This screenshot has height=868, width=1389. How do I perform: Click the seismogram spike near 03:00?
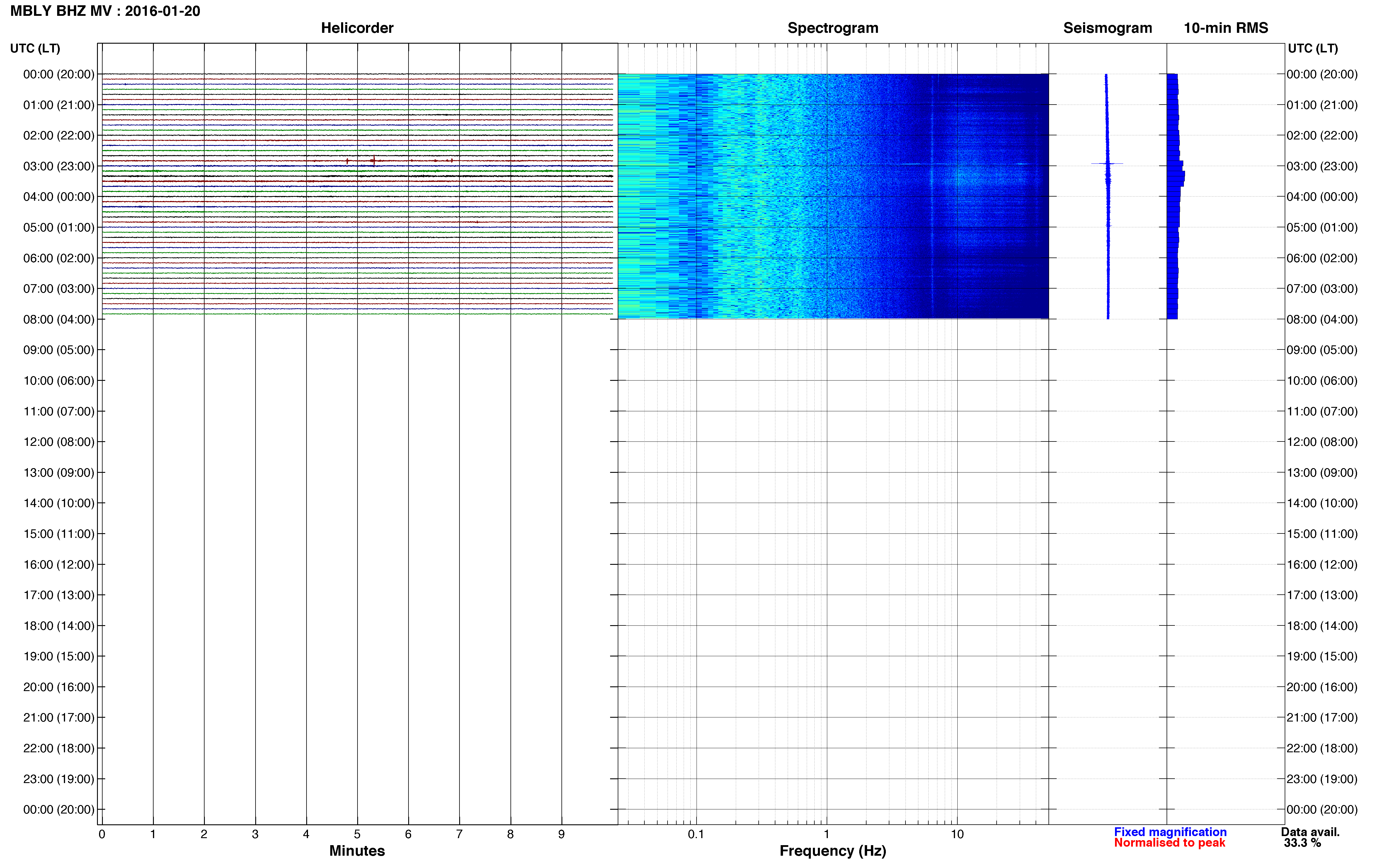(1107, 164)
